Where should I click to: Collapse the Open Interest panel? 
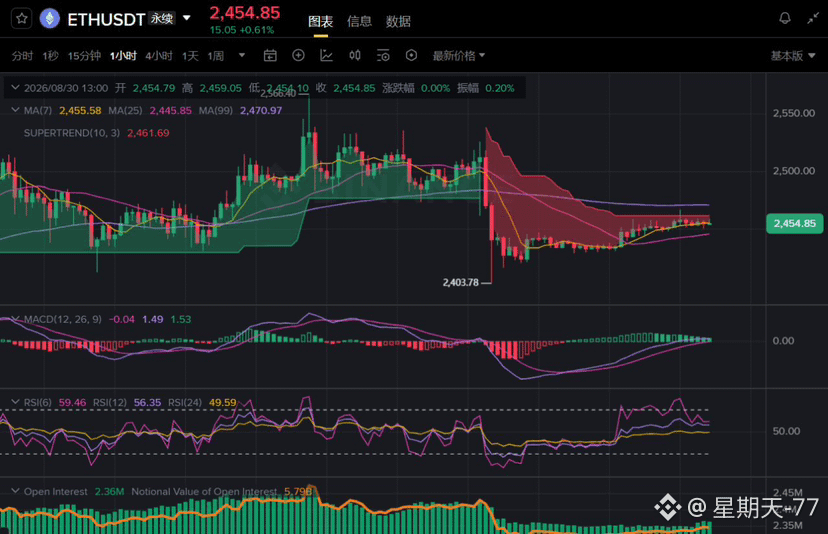point(15,491)
